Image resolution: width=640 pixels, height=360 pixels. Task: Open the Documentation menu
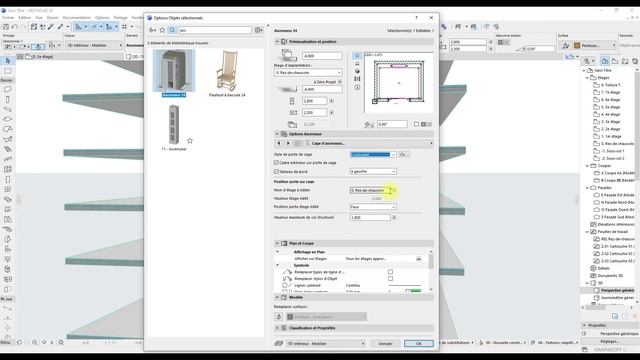77,18
